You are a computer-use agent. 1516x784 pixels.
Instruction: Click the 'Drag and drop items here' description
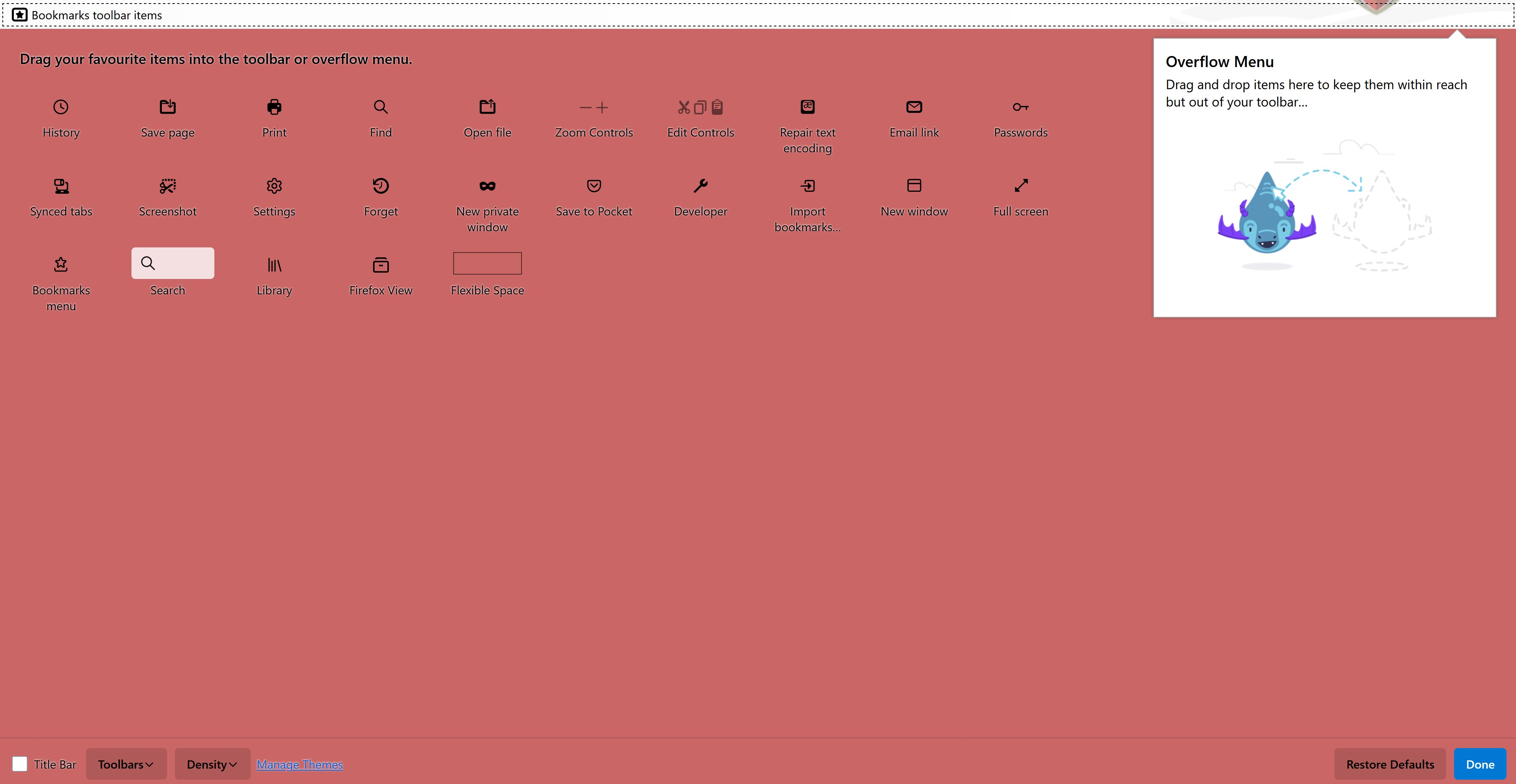tap(1317, 93)
